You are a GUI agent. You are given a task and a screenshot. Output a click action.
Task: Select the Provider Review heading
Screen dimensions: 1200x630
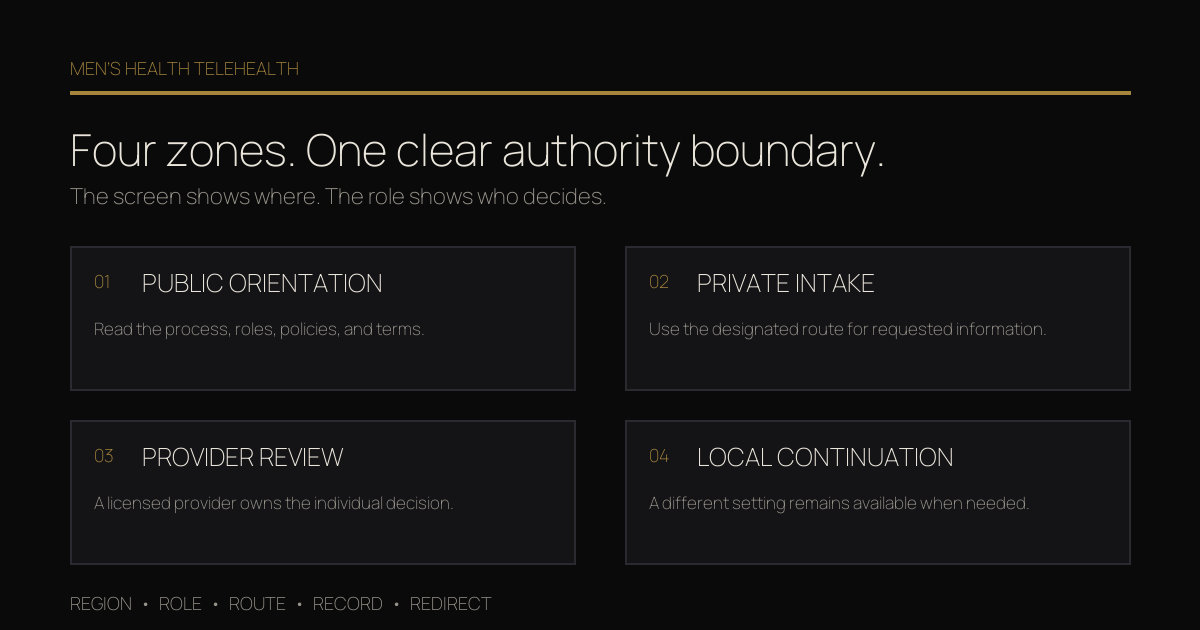242,458
